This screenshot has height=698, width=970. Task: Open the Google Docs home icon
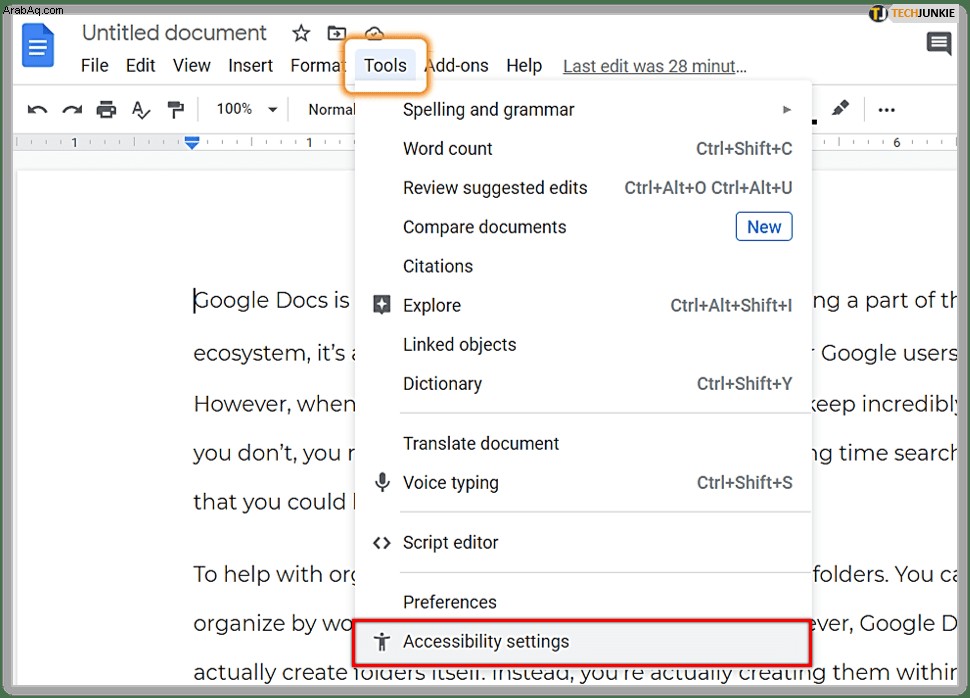38,45
